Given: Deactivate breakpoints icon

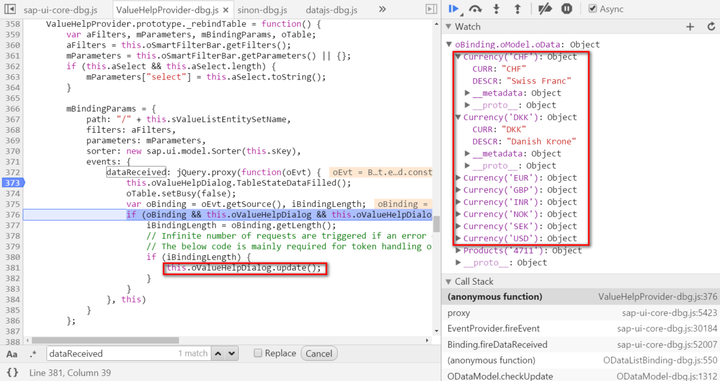Looking at the screenshot, I should tap(545, 9).
